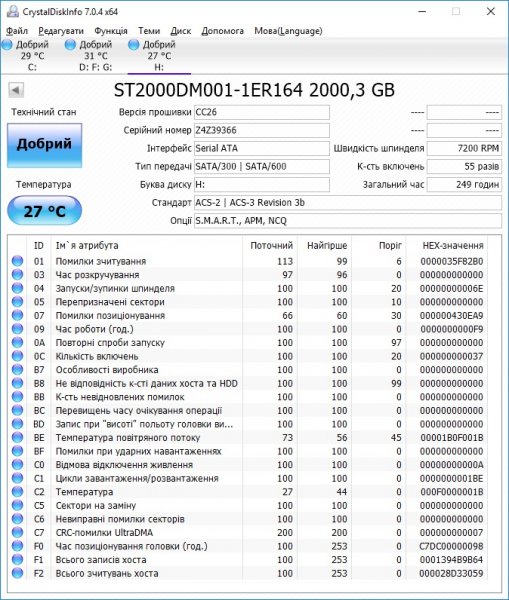
Task: Open the Файл menu
Action: click(17, 31)
